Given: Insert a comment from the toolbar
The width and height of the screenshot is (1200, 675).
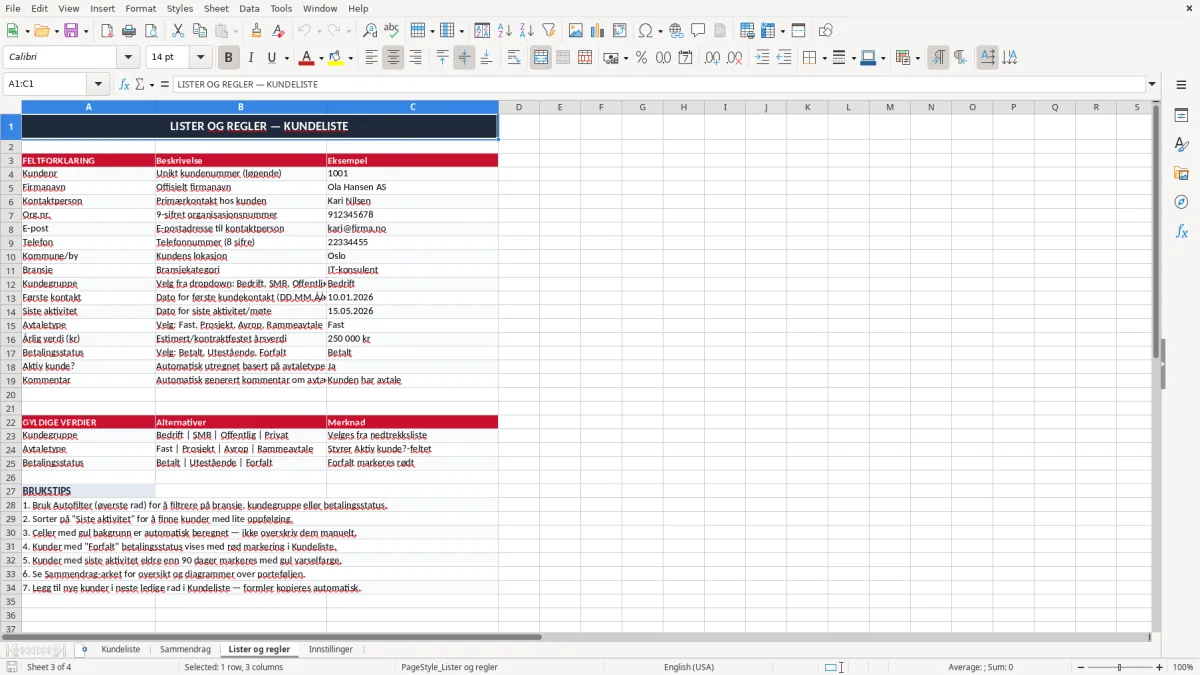Looking at the screenshot, I should pos(698,31).
